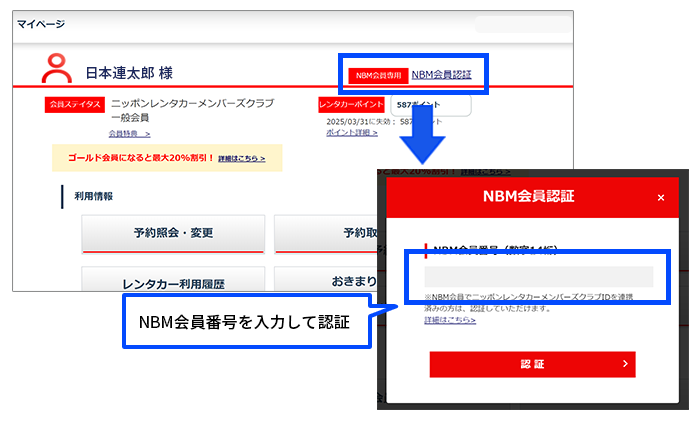Click the arrow on the 認証 button
This screenshot has height=430, width=700.
pos(625,364)
